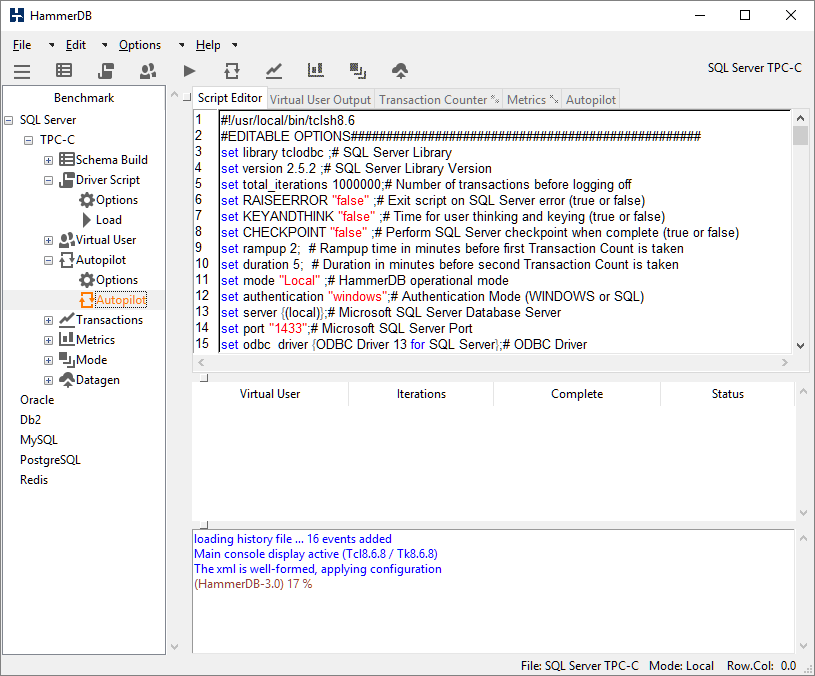
Task: Expand the Transactions node
Action: pos(48,321)
